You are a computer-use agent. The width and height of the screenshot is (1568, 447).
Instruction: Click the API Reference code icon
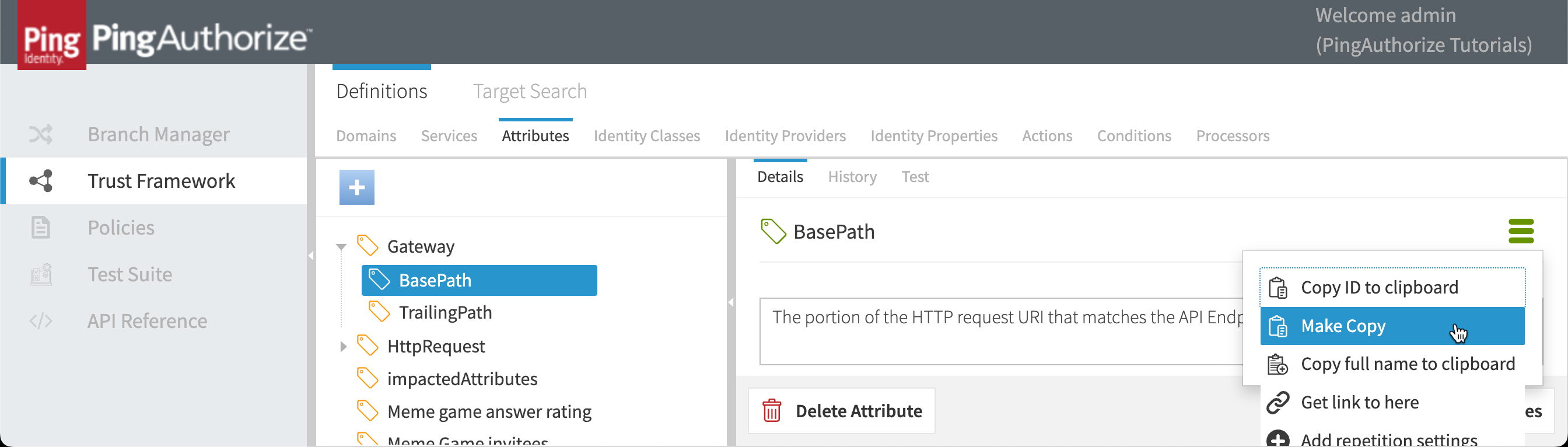tap(41, 321)
